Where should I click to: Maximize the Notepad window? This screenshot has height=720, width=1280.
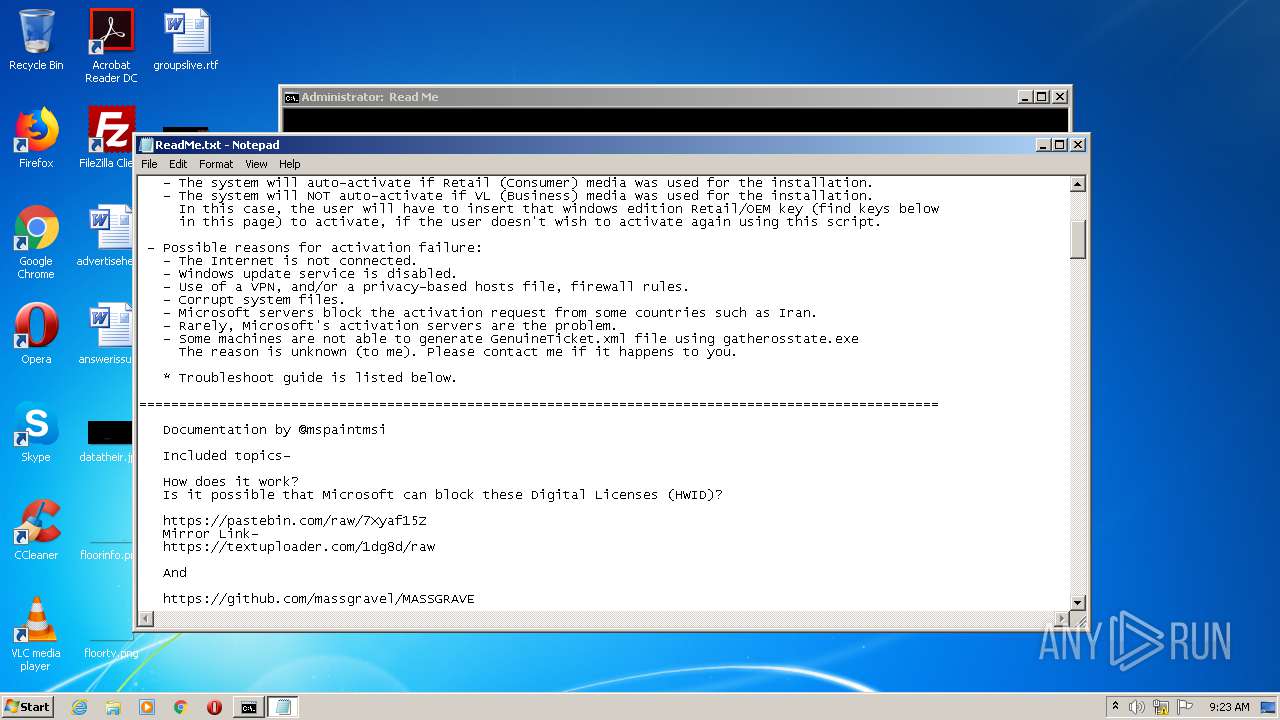pyautogui.click(x=1060, y=145)
